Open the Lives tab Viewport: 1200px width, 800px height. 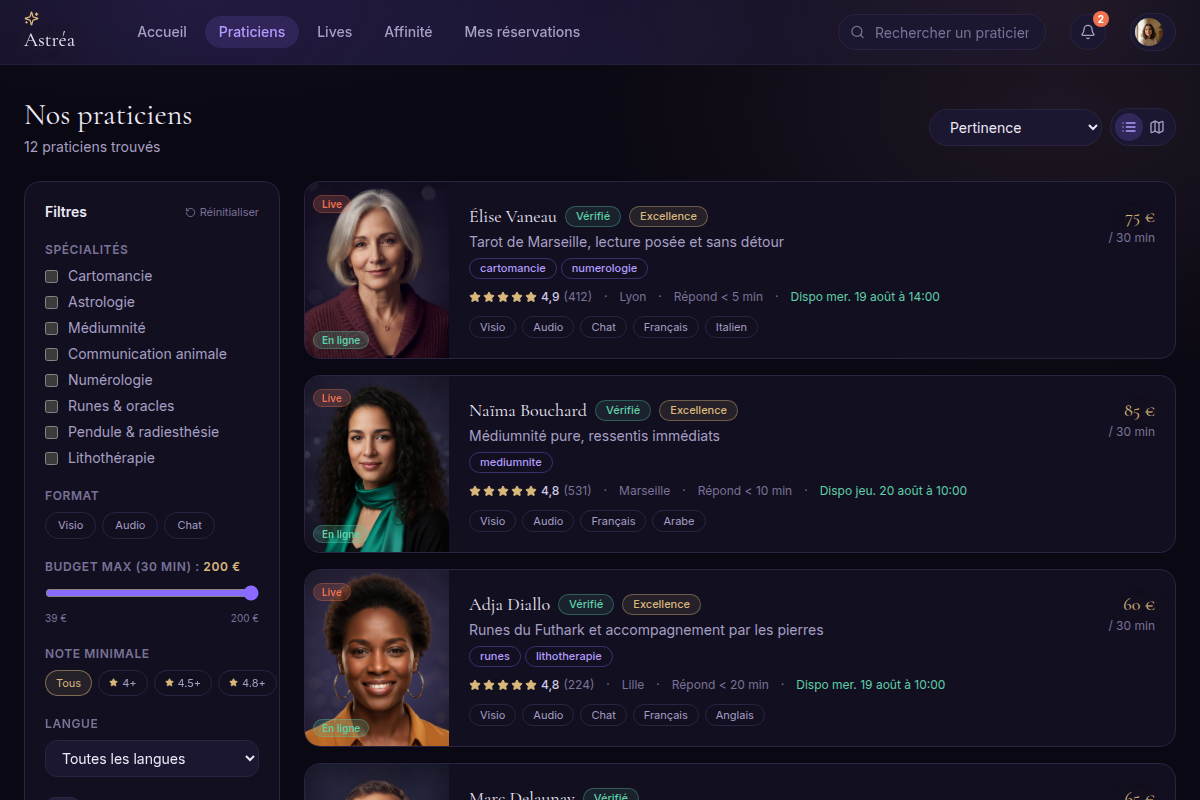pos(334,32)
